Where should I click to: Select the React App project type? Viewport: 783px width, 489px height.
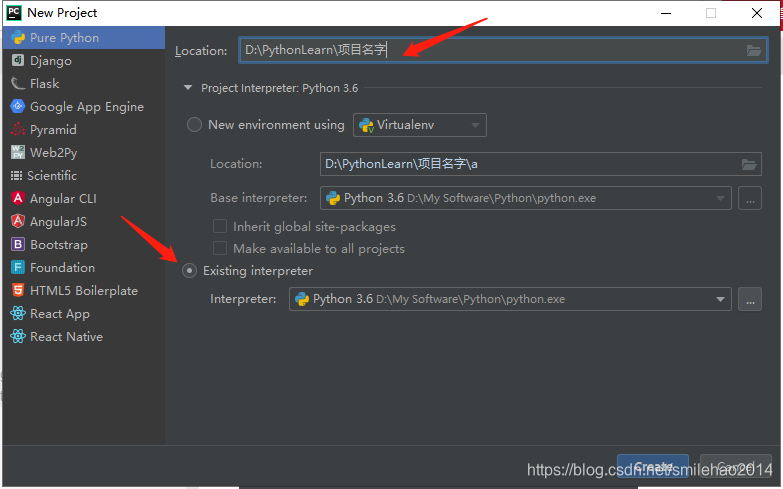[84, 313]
